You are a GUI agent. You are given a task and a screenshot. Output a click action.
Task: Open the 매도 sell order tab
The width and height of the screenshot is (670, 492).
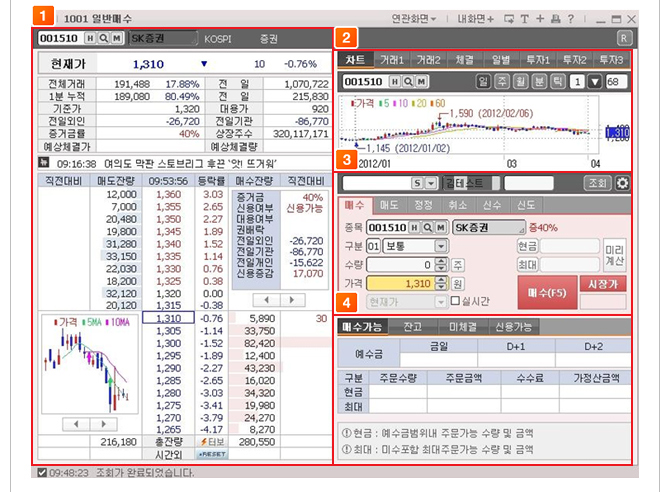point(389,206)
